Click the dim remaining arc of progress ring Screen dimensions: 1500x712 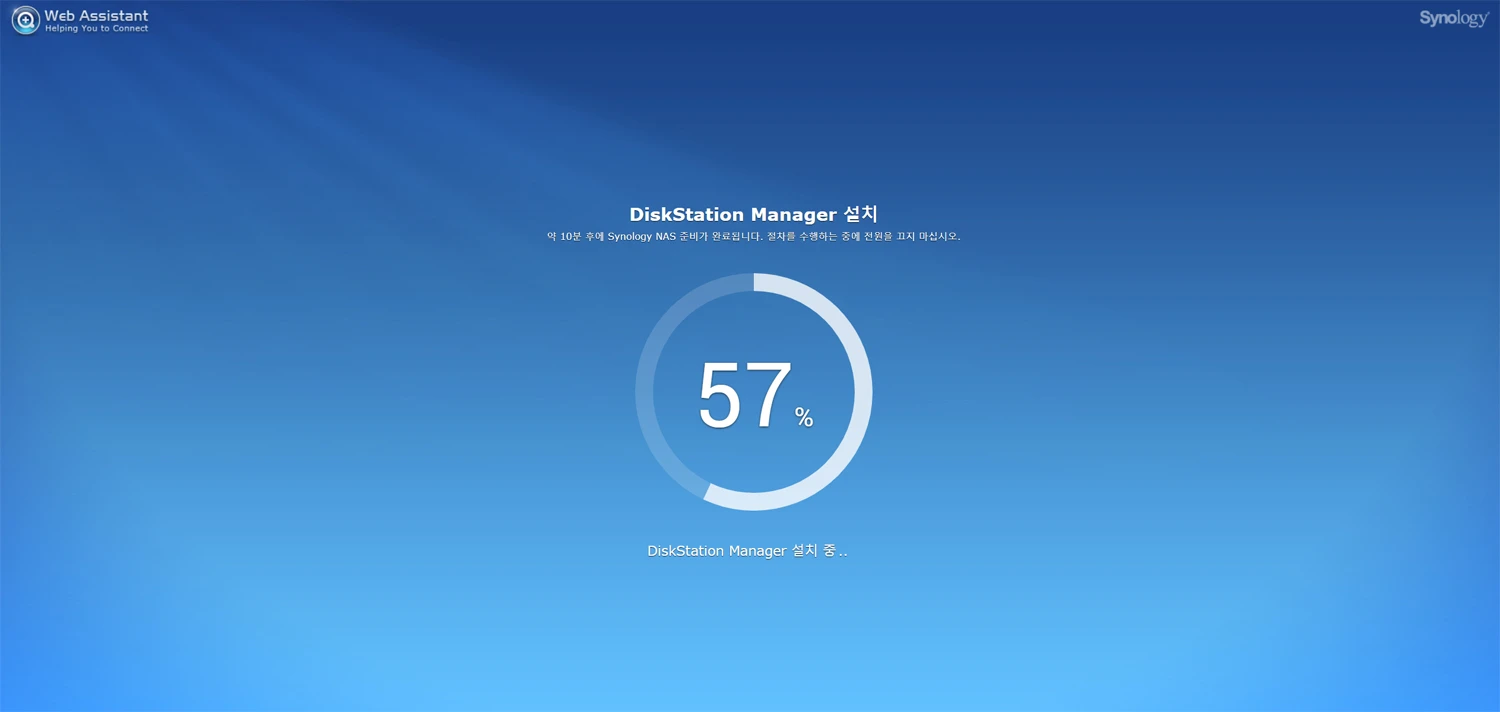coord(645,392)
